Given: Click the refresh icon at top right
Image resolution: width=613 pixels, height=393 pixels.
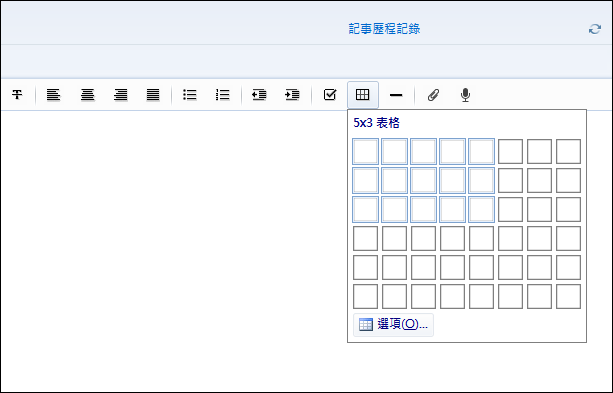Looking at the screenshot, I should click(595, 29).
